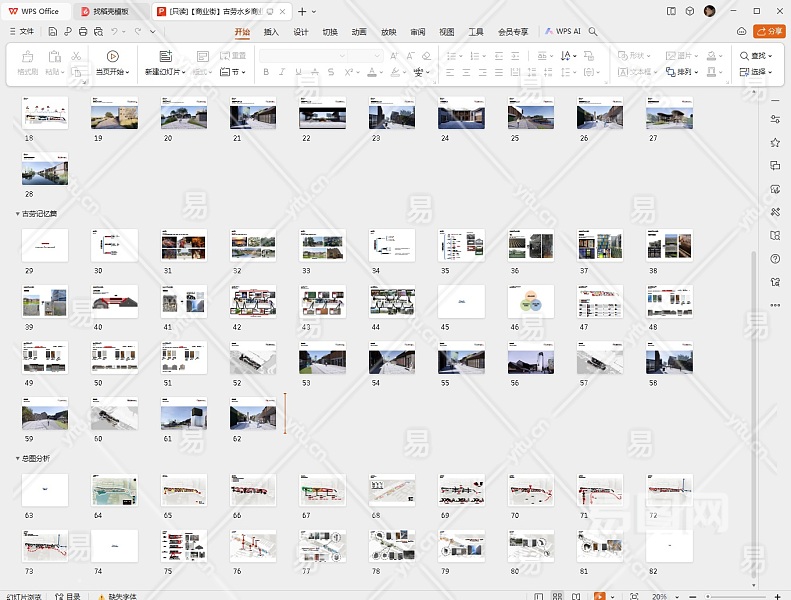Click the help question mark in right sidebar
This screenshot has width=791, height=600.
click(x=775, y=259)
